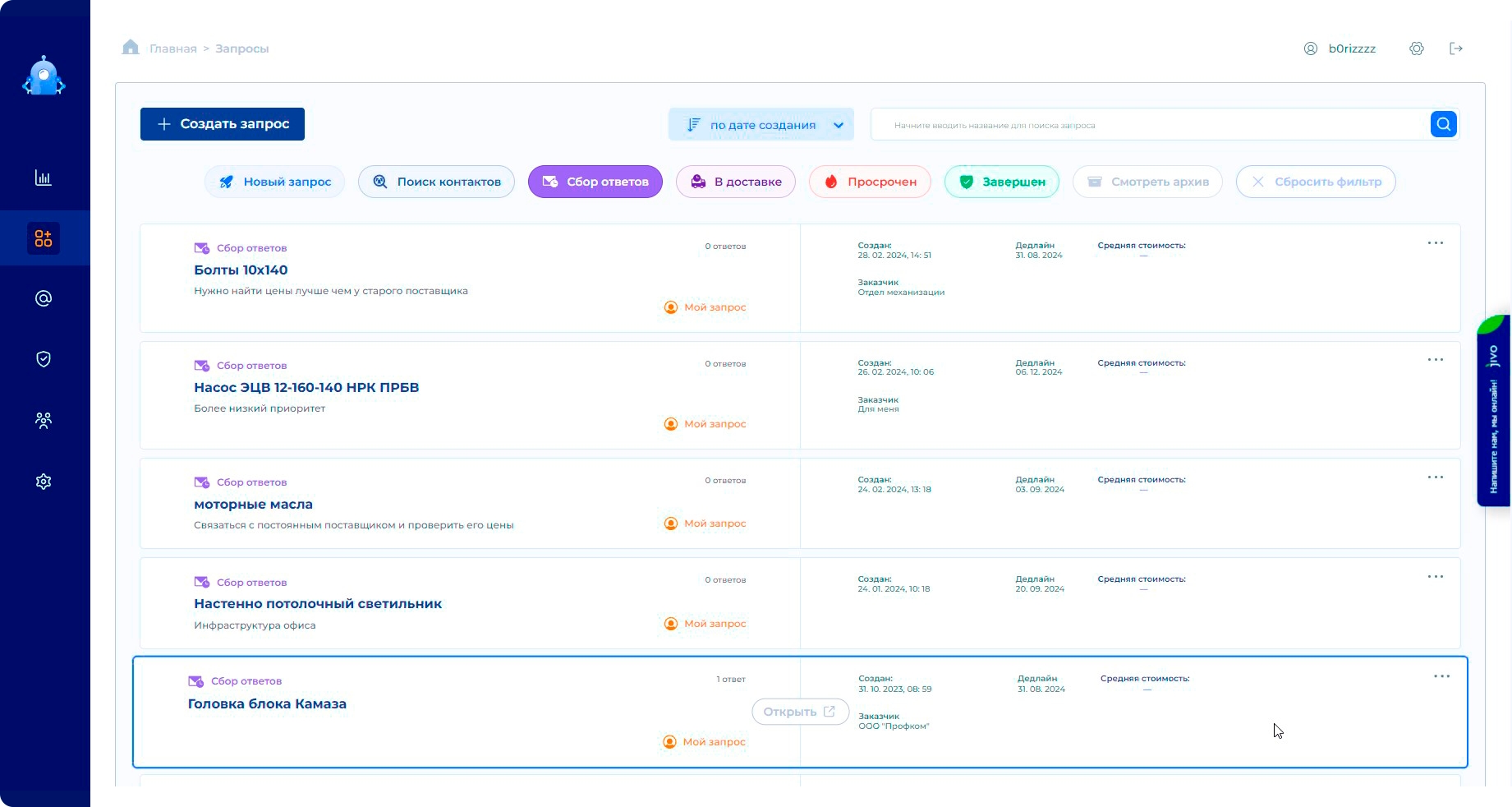Open the shield check sidebar icon

(x=44, y=359)
